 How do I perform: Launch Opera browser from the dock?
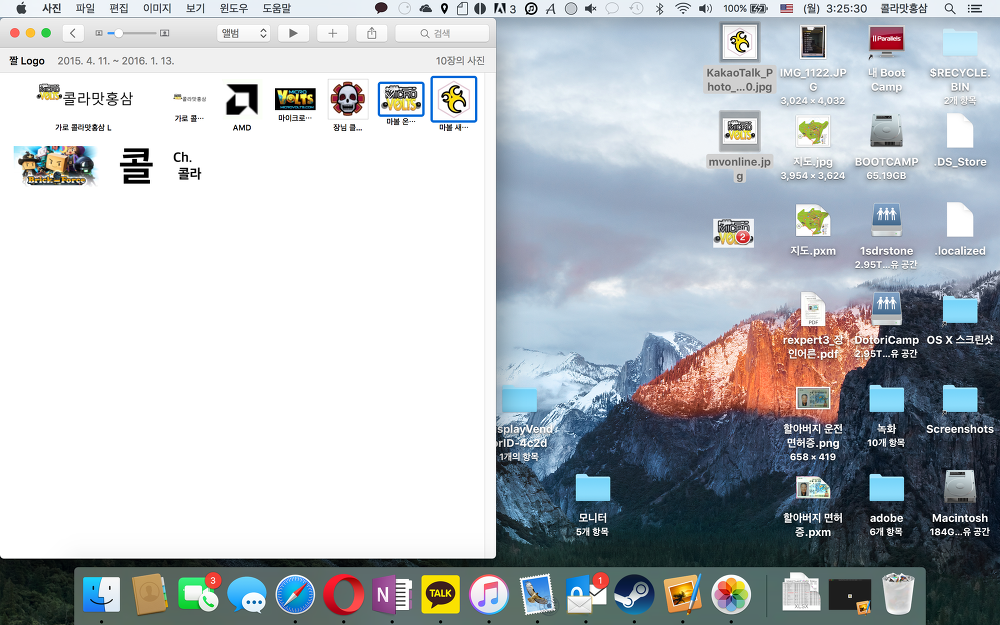pos(343,594)
